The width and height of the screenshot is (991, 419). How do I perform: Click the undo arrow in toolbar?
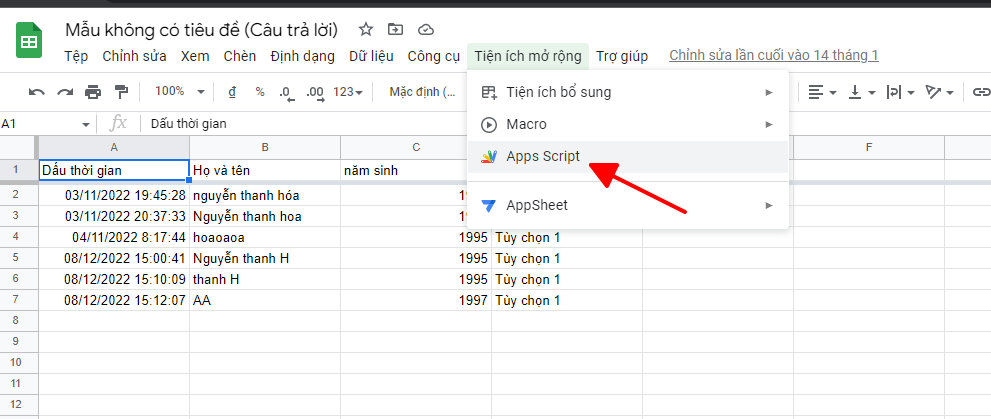pos(37,92)
